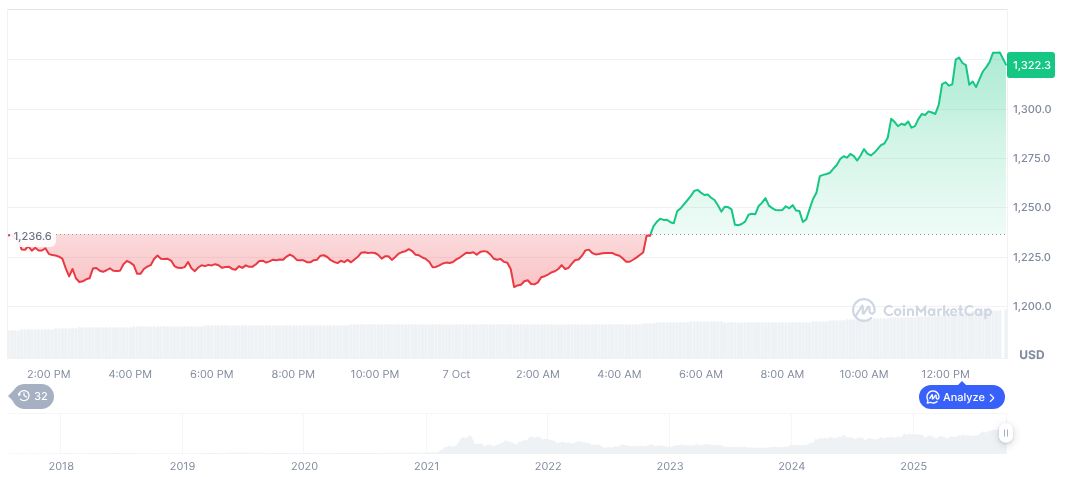
Task: Click 2022 in the overview timeline
Action: (548, 466)
